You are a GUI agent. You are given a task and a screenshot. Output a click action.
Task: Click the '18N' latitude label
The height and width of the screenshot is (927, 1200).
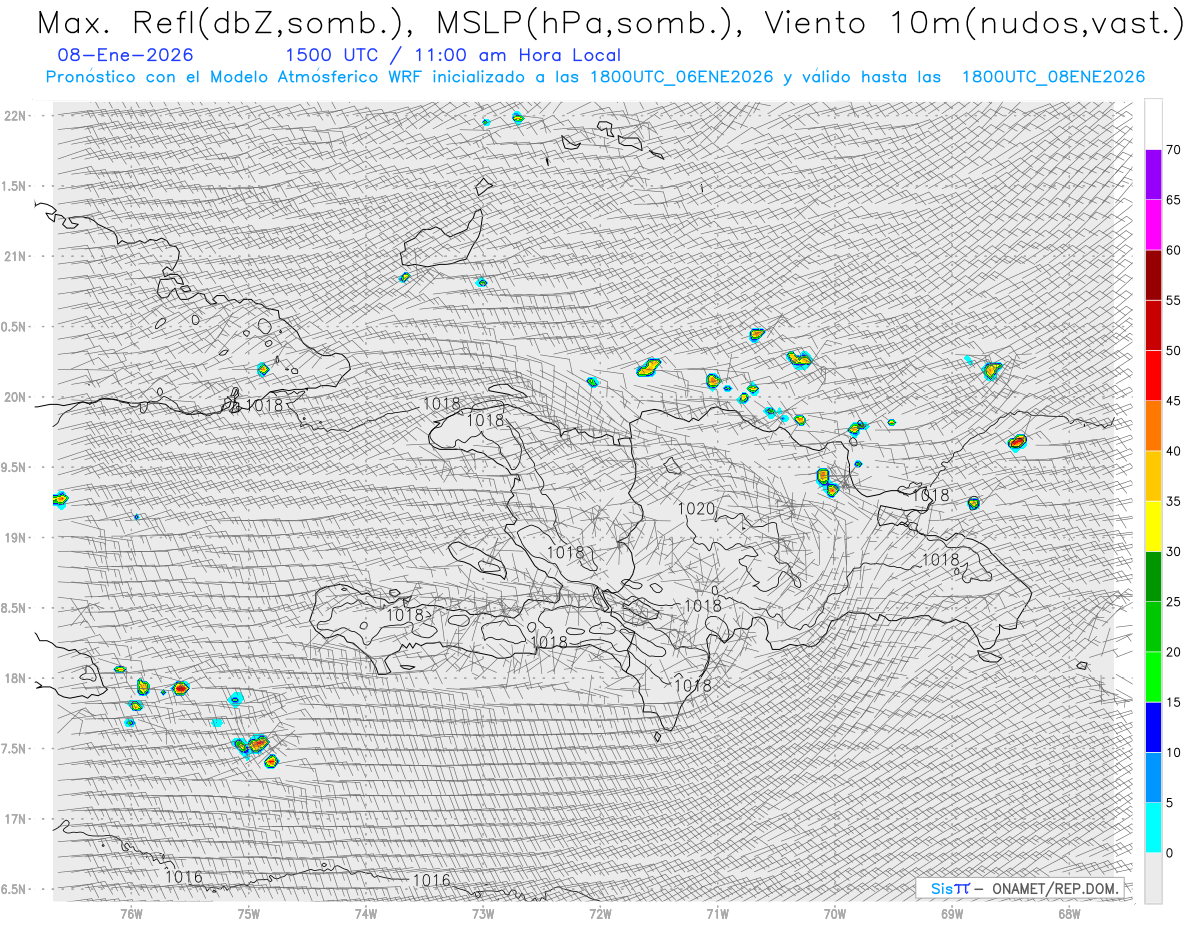click(15, 678)
